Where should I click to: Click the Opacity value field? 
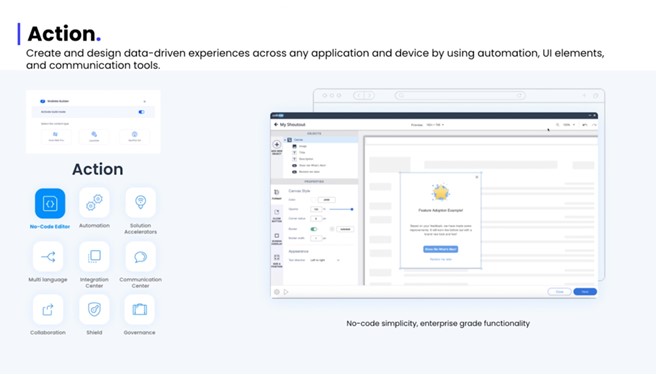click(316, 209)
